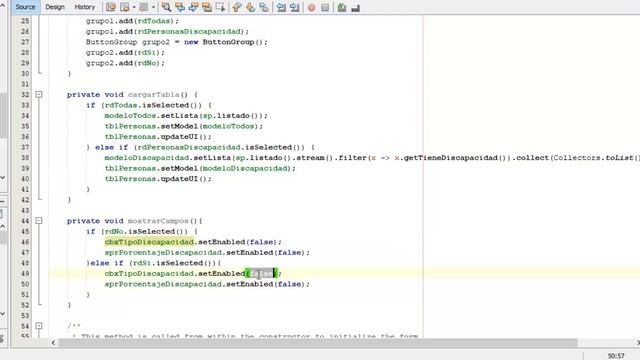Viewport: 640px width, 360px height.
Task: Click the Find Selection magnifier icon
Action: pos(166,7)
